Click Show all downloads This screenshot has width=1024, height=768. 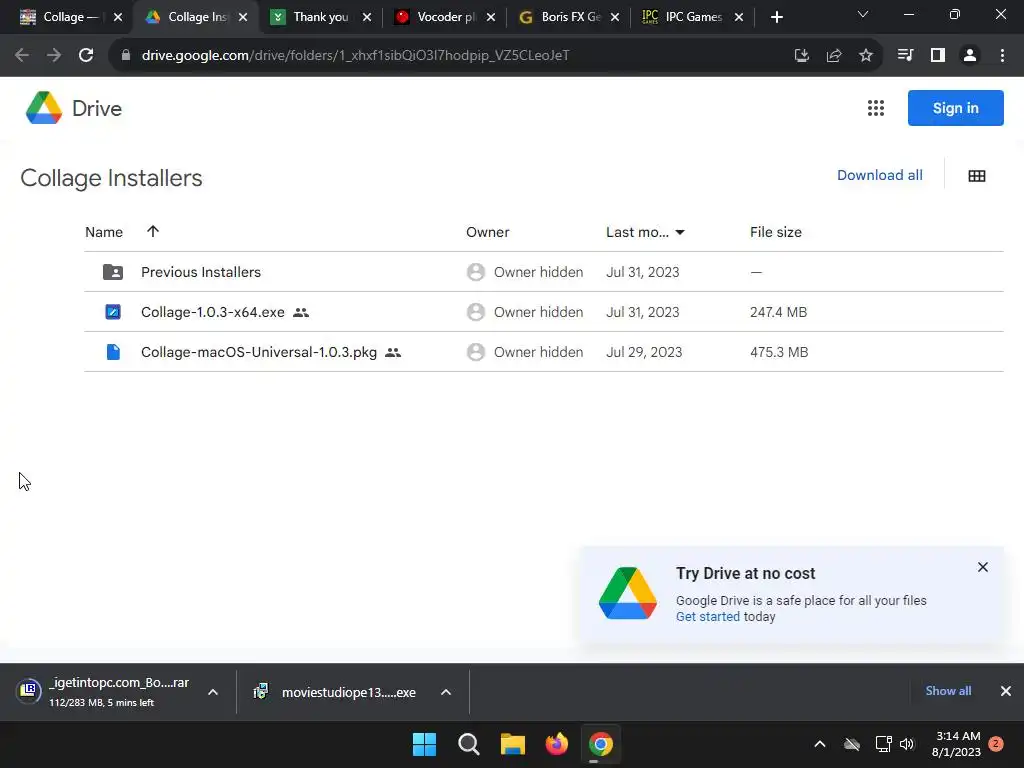[948, 691]
